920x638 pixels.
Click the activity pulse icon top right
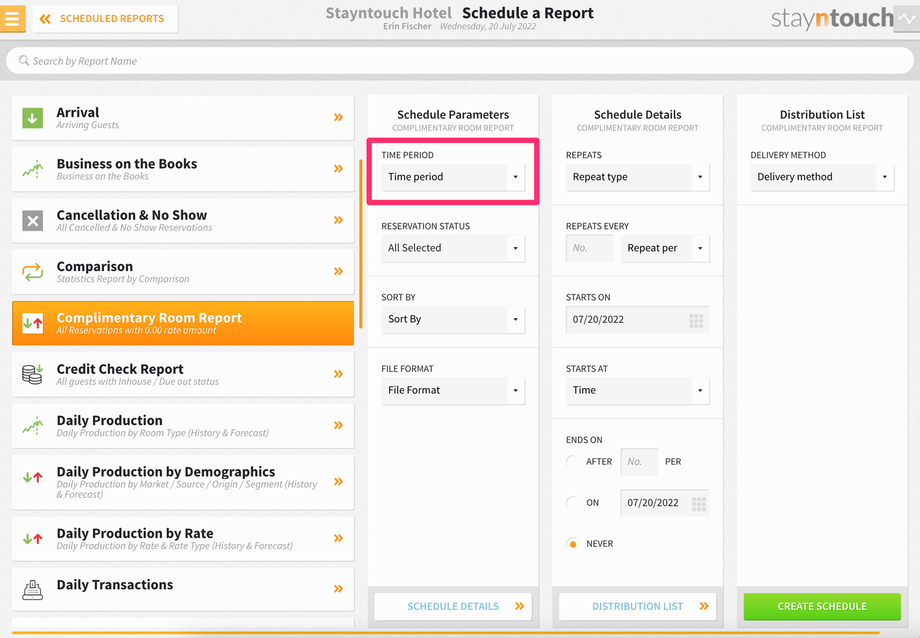coord(906,19)
